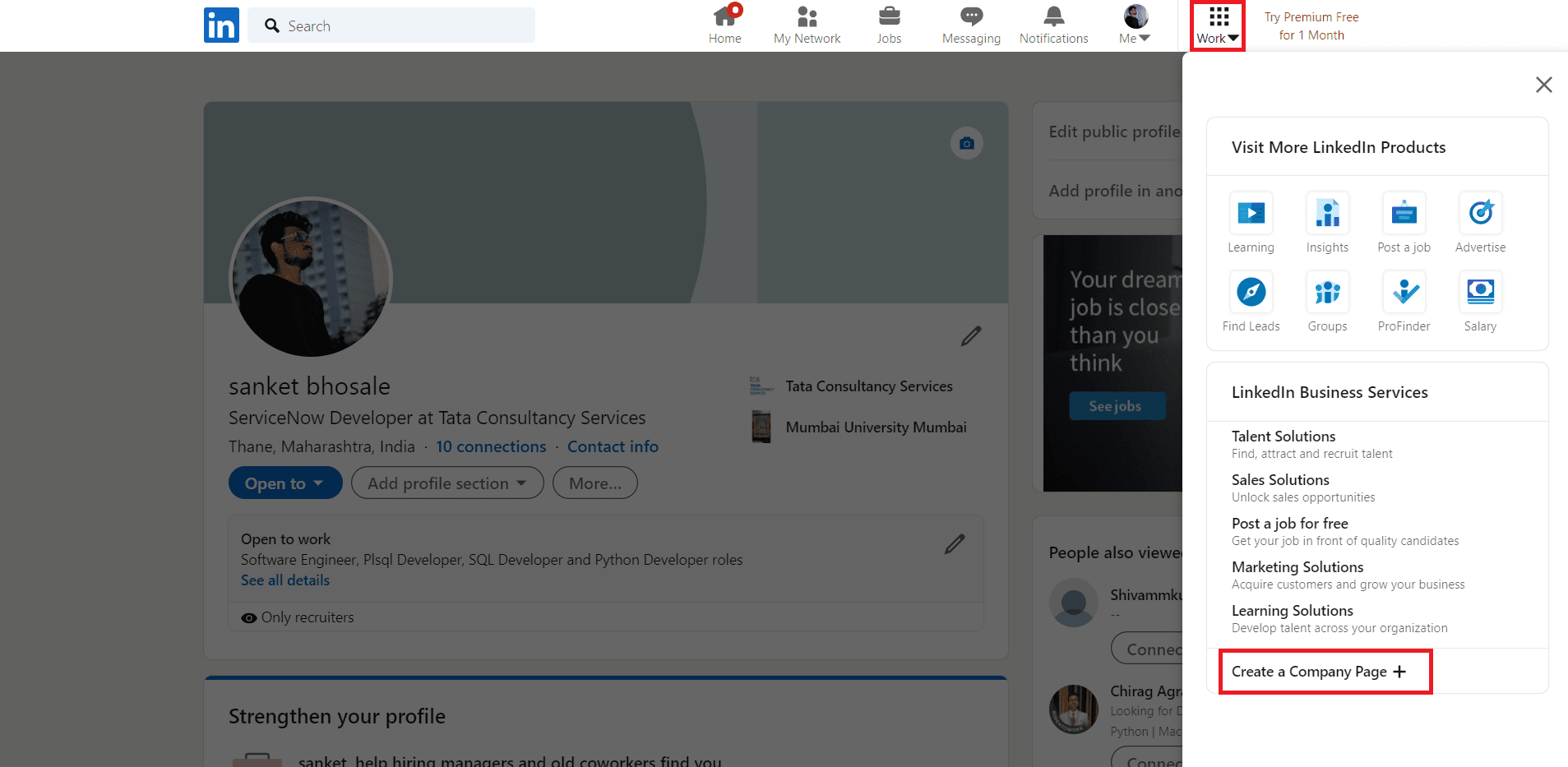Screen dimensions: 1568x767
Task: Select Post a job for free
Action: pyautogui.click(x=1289, y=524)
